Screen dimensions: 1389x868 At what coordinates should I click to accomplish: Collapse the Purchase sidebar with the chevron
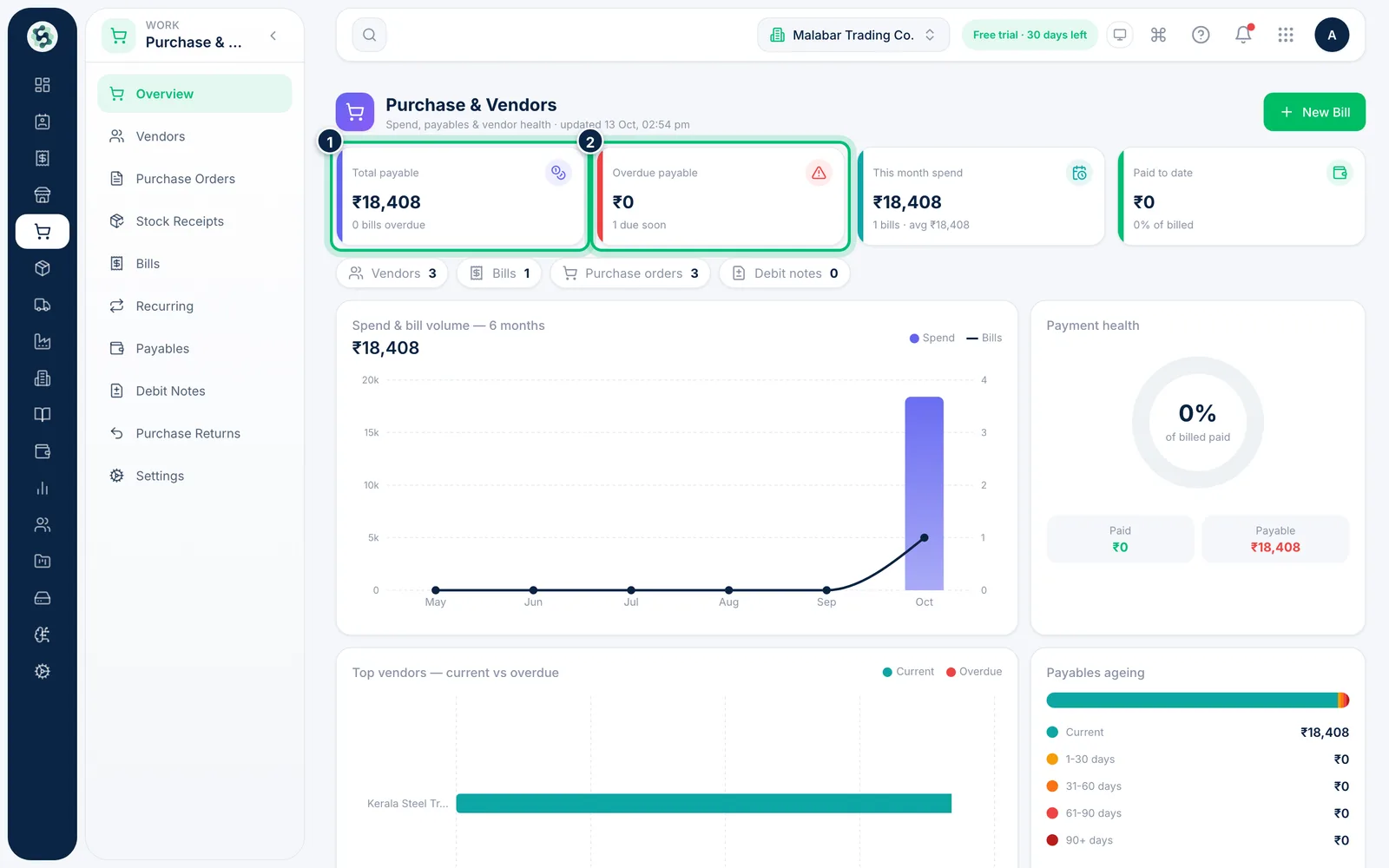coord(273,36)
